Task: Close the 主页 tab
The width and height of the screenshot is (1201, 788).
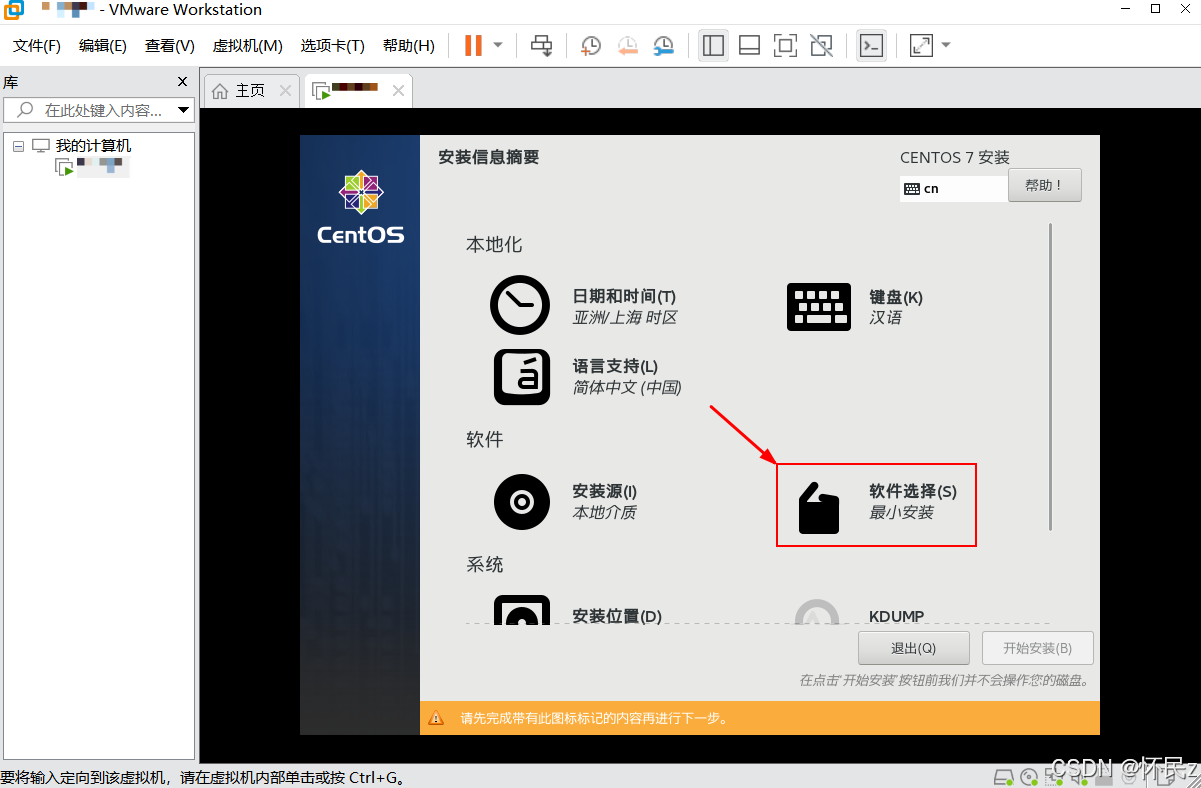Action: [285, 91]
